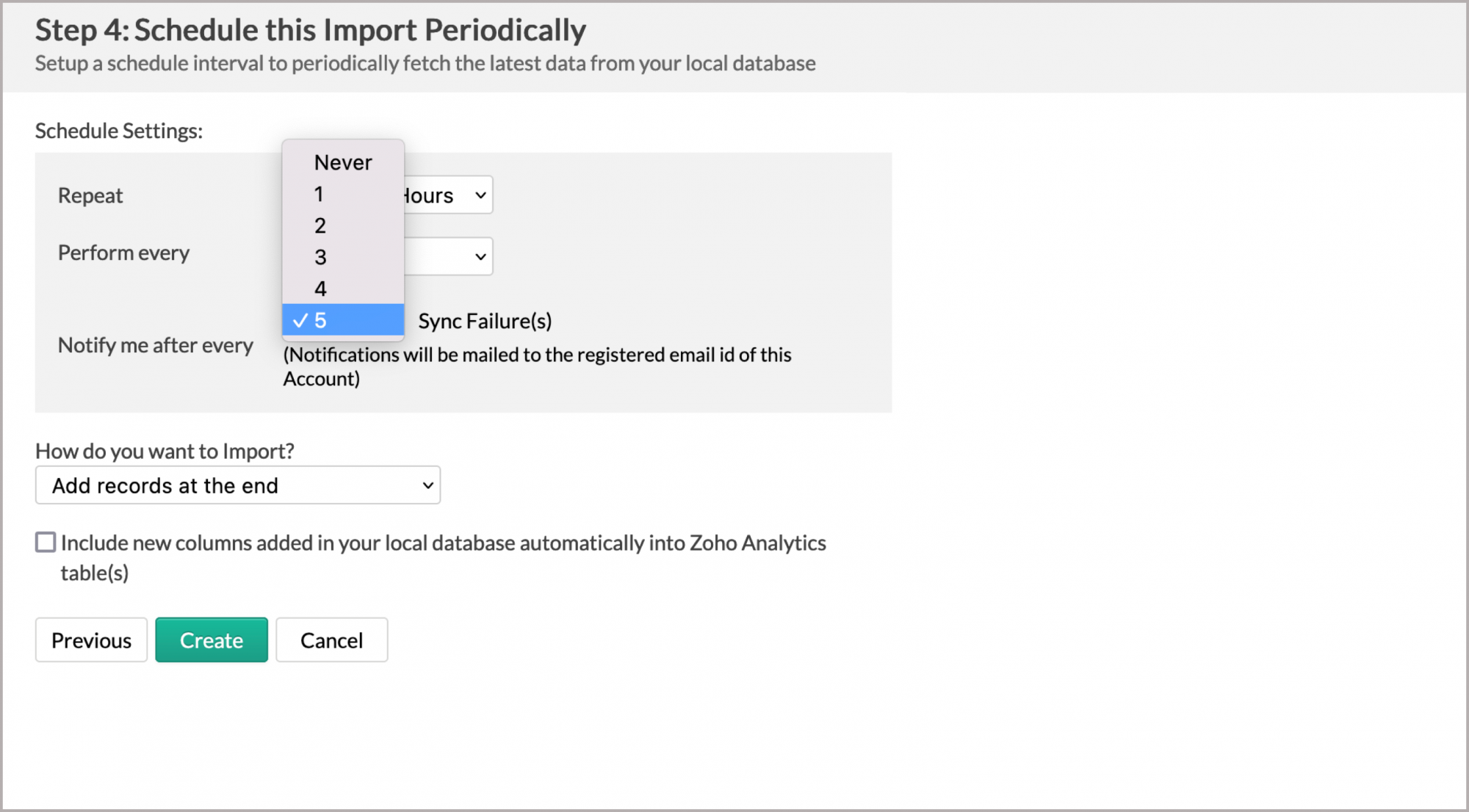Choose "1" as the sync failure count
Screen dimensions: 1469x812
pos(319,194)
